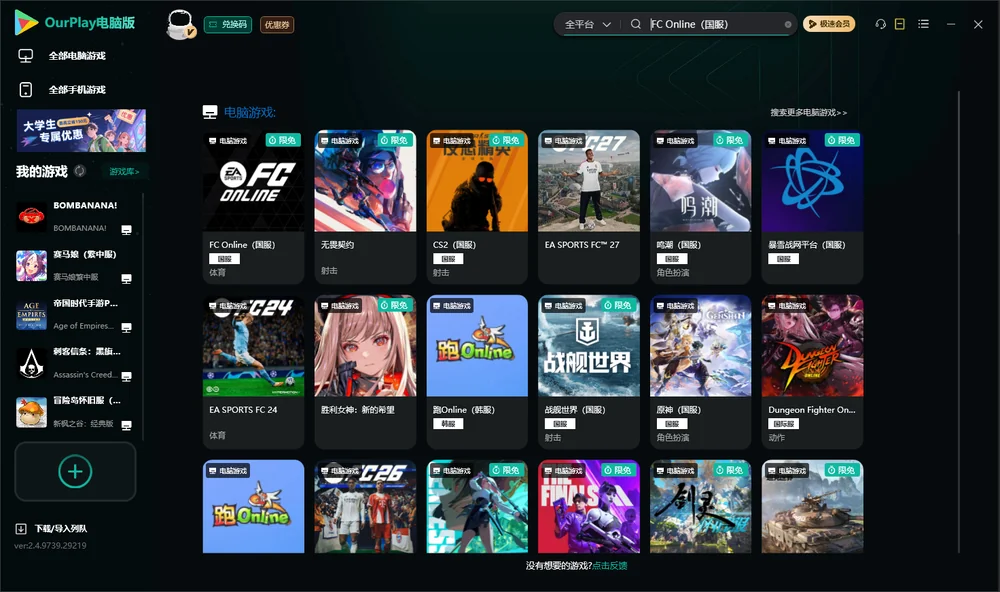1000x592 pixels.
Task: Open the 无畏契约 game card
Action: (x=365, y=207)
